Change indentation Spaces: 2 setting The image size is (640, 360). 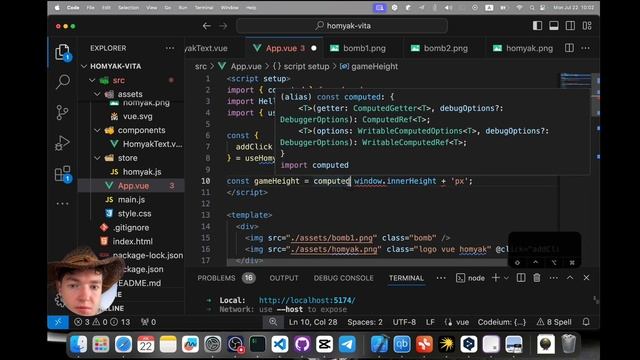365,322
